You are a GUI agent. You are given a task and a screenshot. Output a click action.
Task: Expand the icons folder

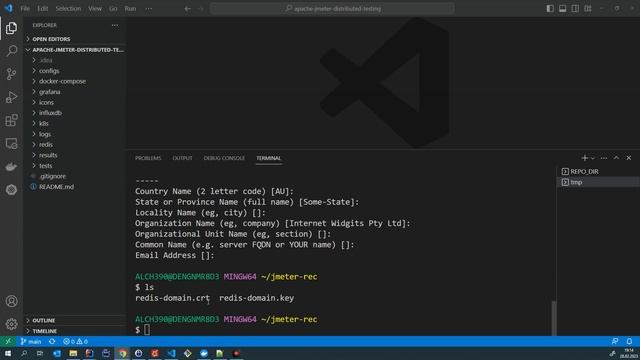click(x=75, y=102)
